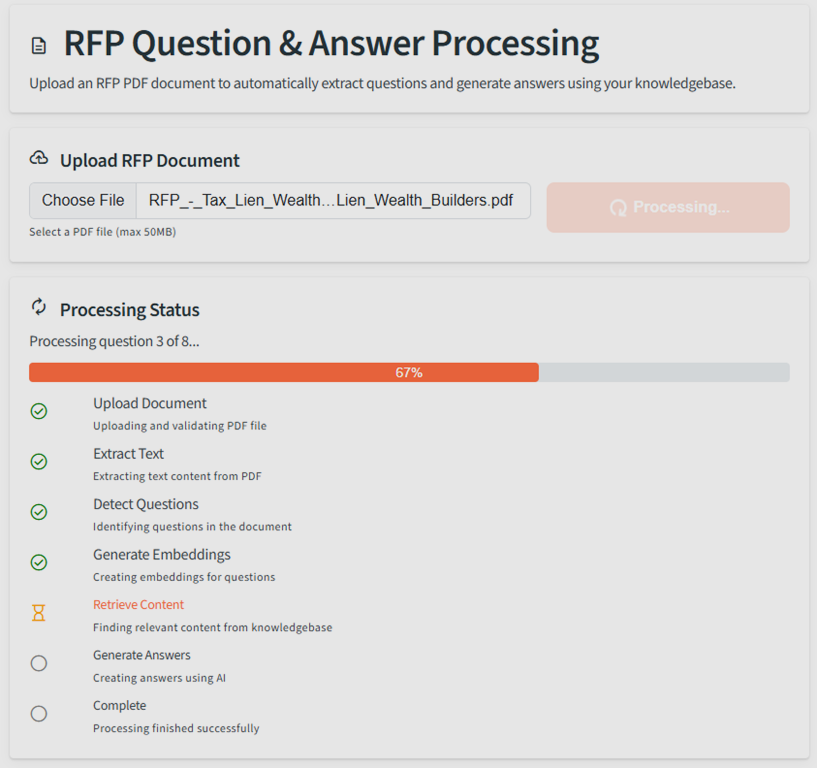Click the disabled Processing... button

(x=668, y=207)
